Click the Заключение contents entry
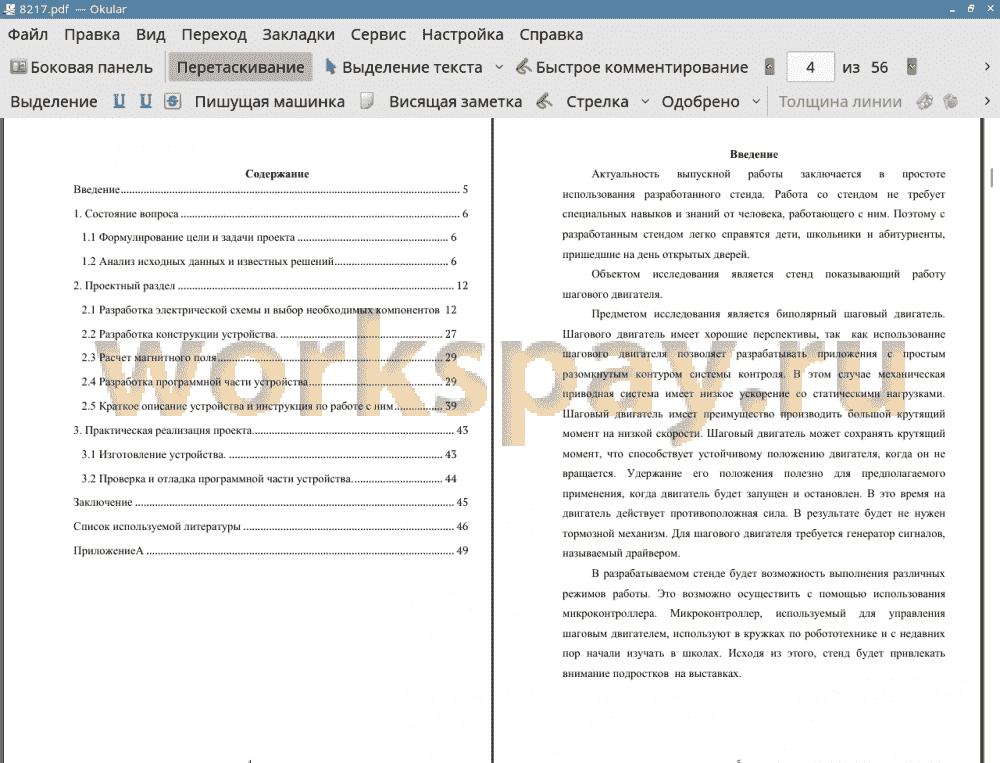The image size is (1000, 763). (270, 502)
